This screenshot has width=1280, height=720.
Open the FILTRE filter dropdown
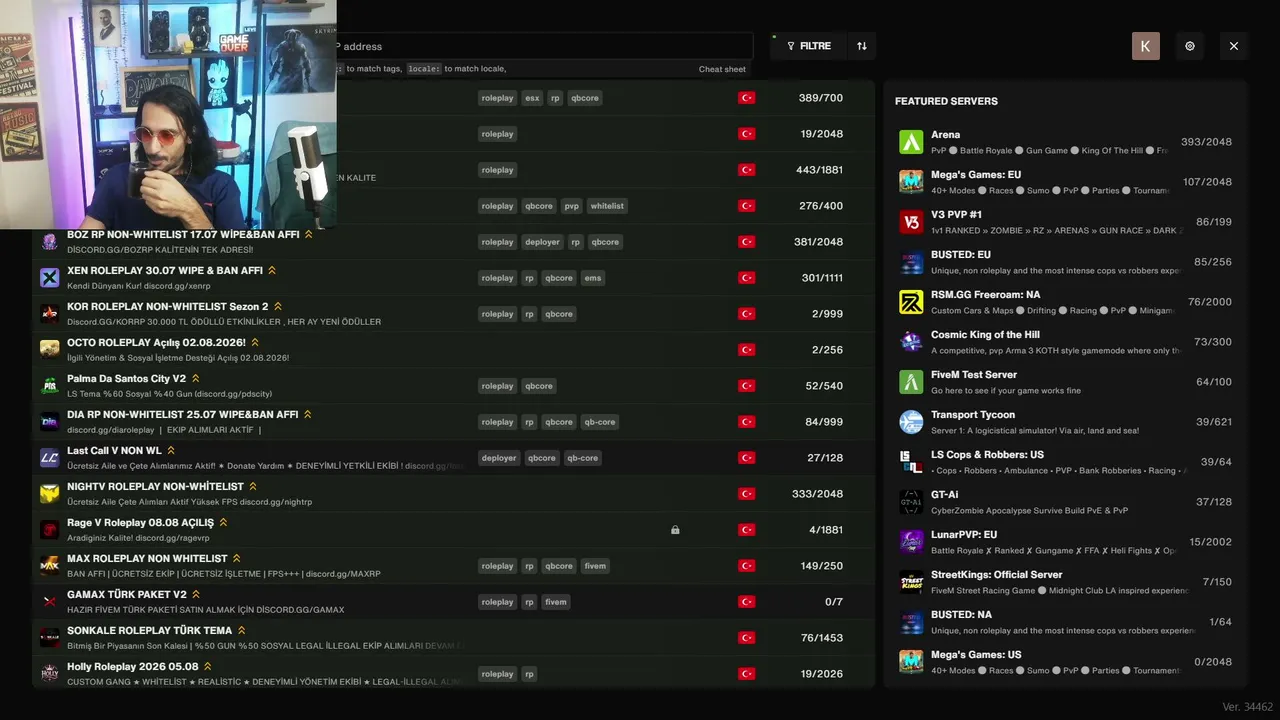click(809, 46)
